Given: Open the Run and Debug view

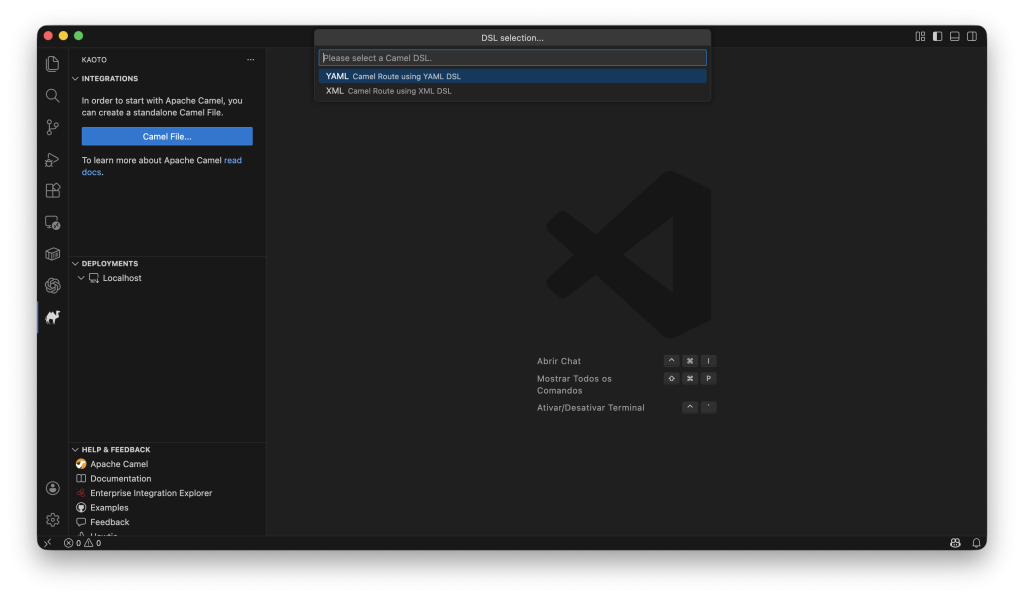Looking at the screenshot, I should click(x=53, y=159).
